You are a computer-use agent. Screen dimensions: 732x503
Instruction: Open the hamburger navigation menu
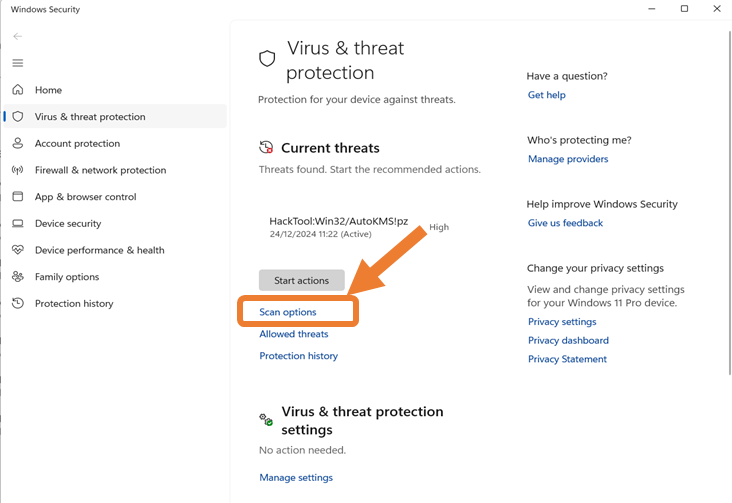pyautogui.click(x=17, y=63)
